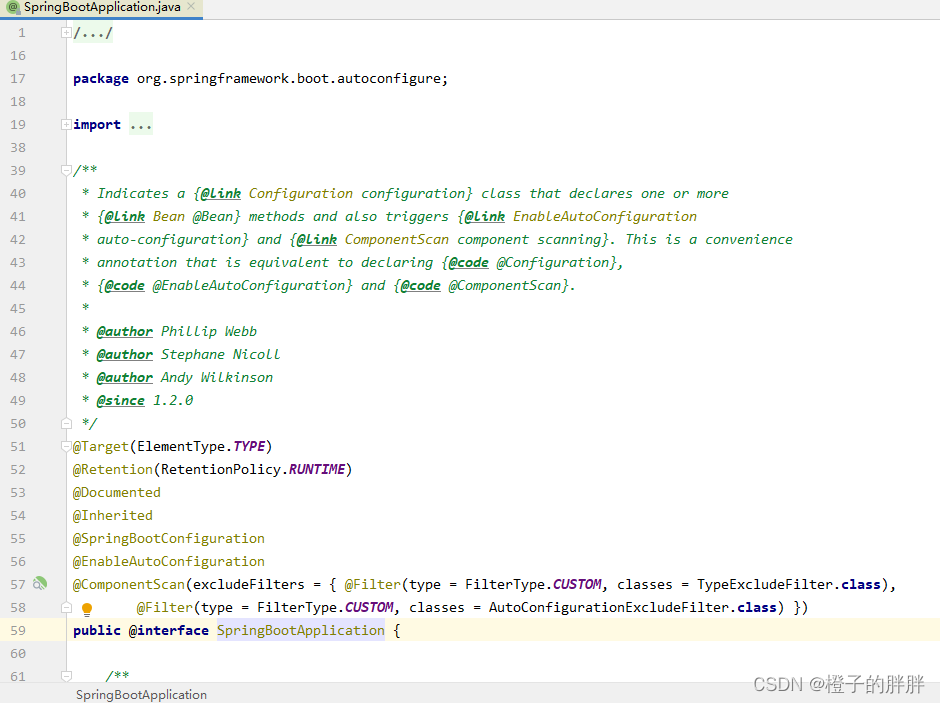Image resolution: width=940 pixels, height=703 pixels.
Task: Switch to the SpringBootApplication.java tab
Action: click(102, 7)
